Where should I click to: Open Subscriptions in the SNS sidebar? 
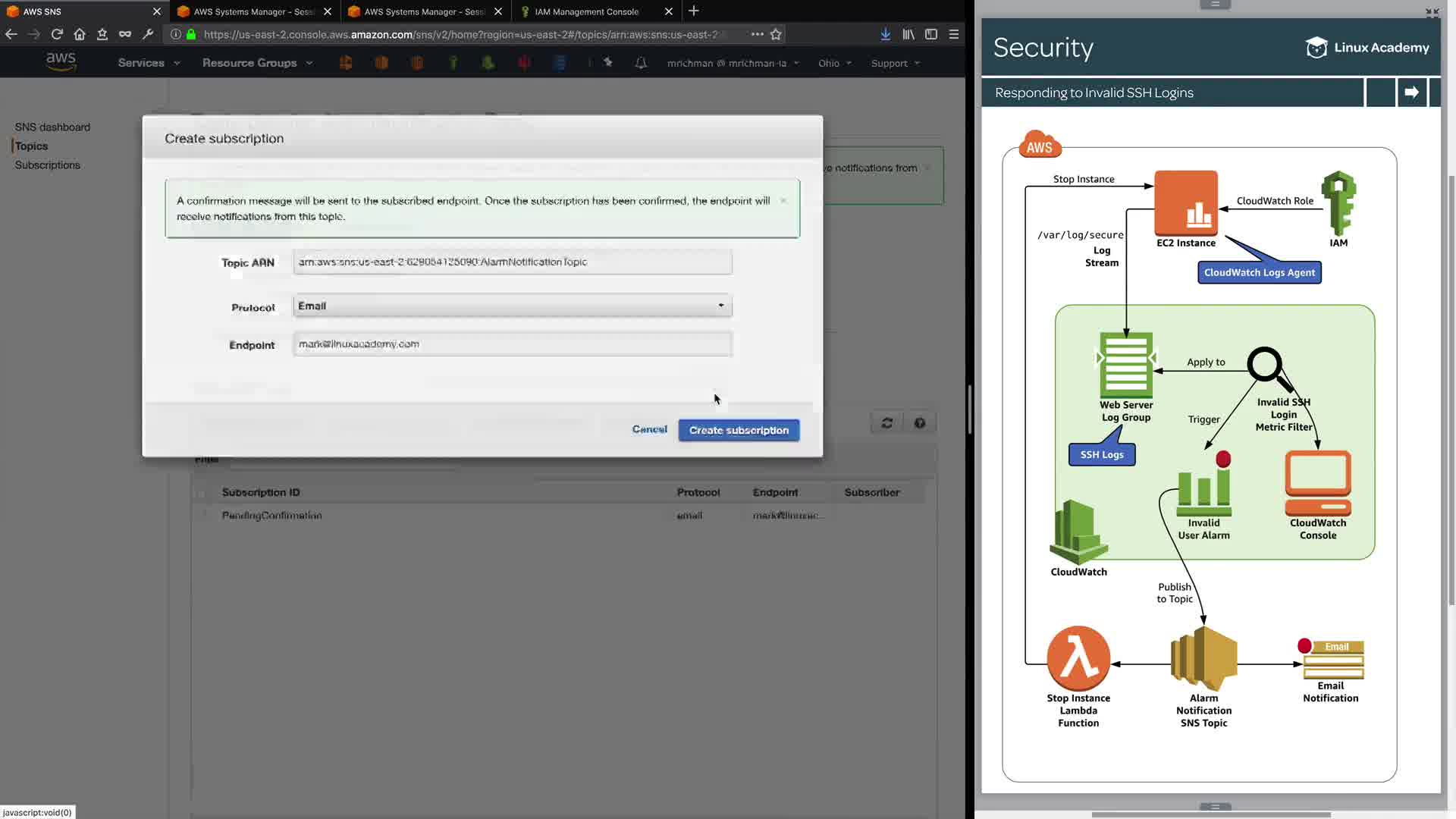point(47,165)
